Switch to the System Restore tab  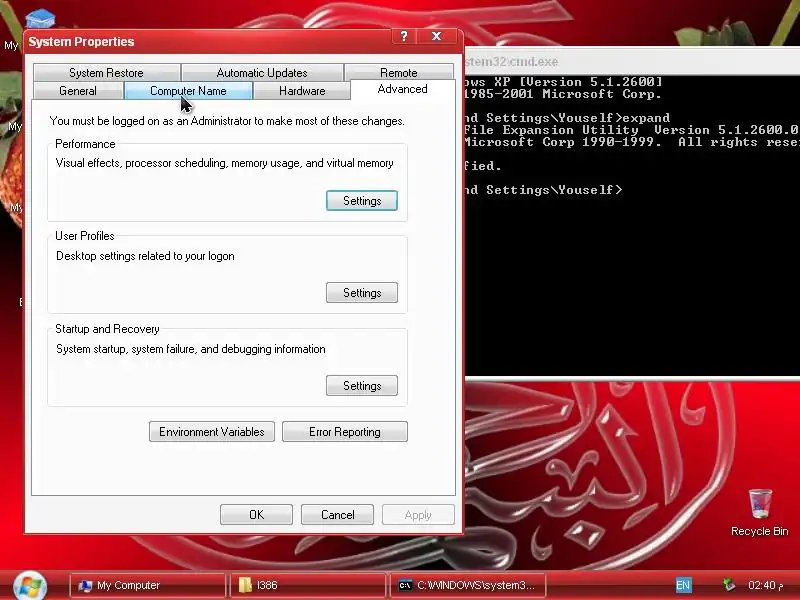106,72
